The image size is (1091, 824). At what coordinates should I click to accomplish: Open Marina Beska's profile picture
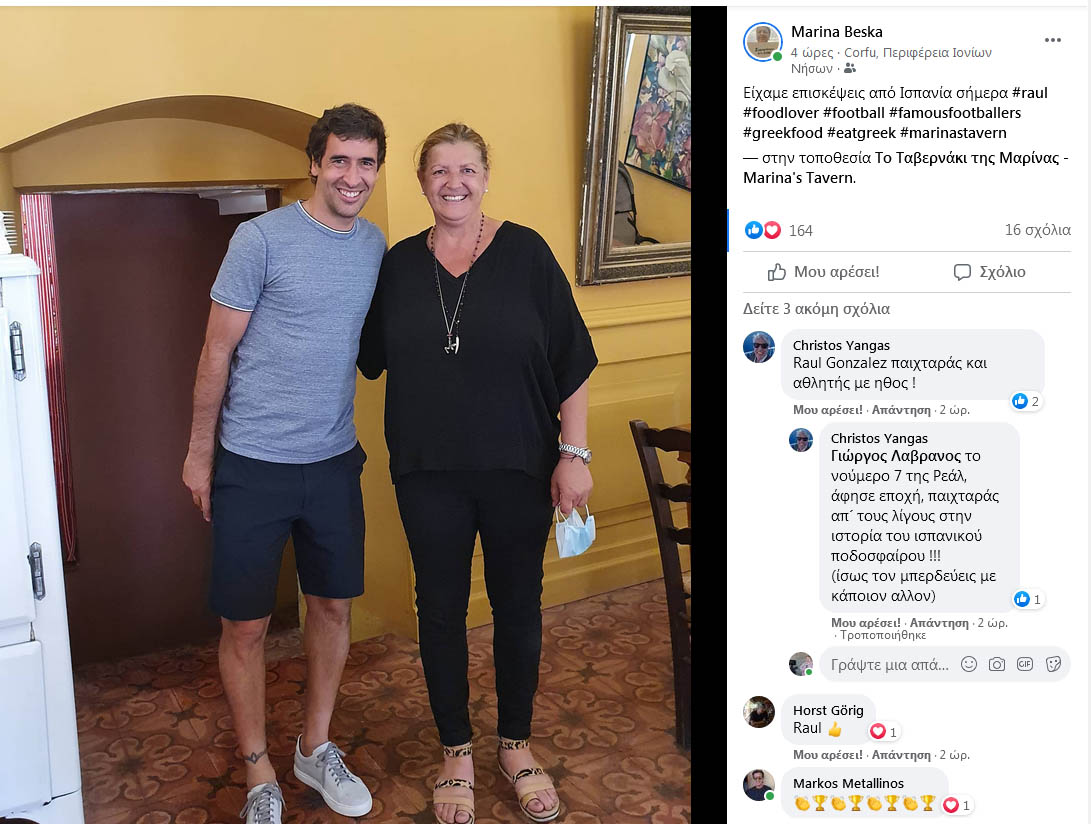[x=763, y=42]
